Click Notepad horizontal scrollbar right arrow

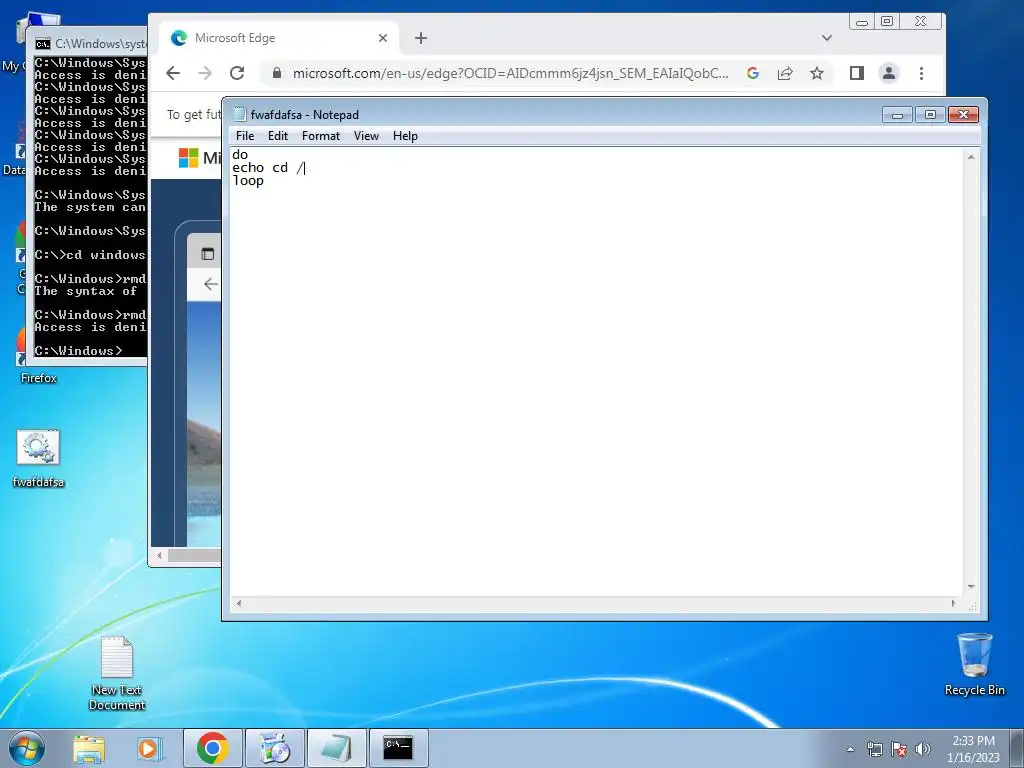[x=953, y=603]
